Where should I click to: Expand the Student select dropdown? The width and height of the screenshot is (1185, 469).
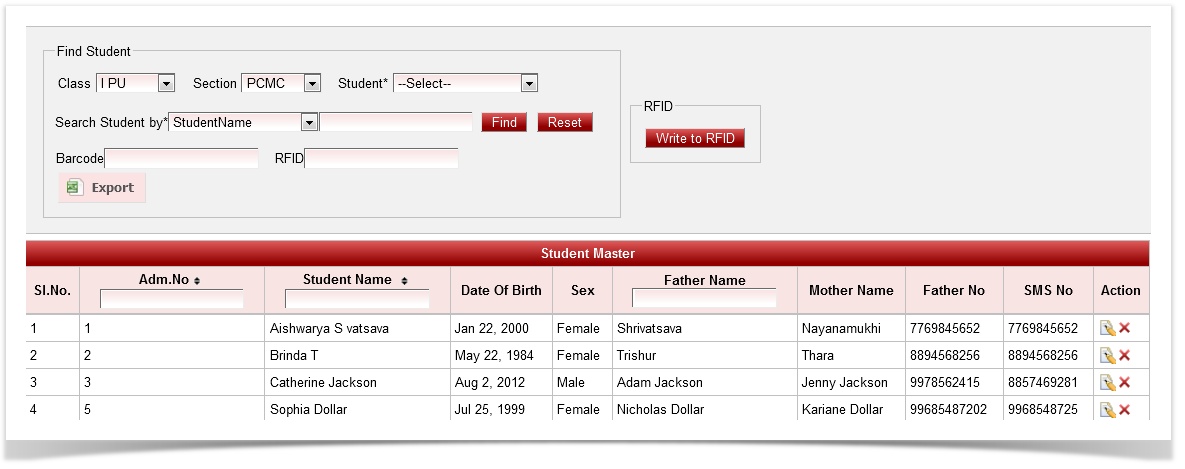pyautogui.click(x=529, y=84)
